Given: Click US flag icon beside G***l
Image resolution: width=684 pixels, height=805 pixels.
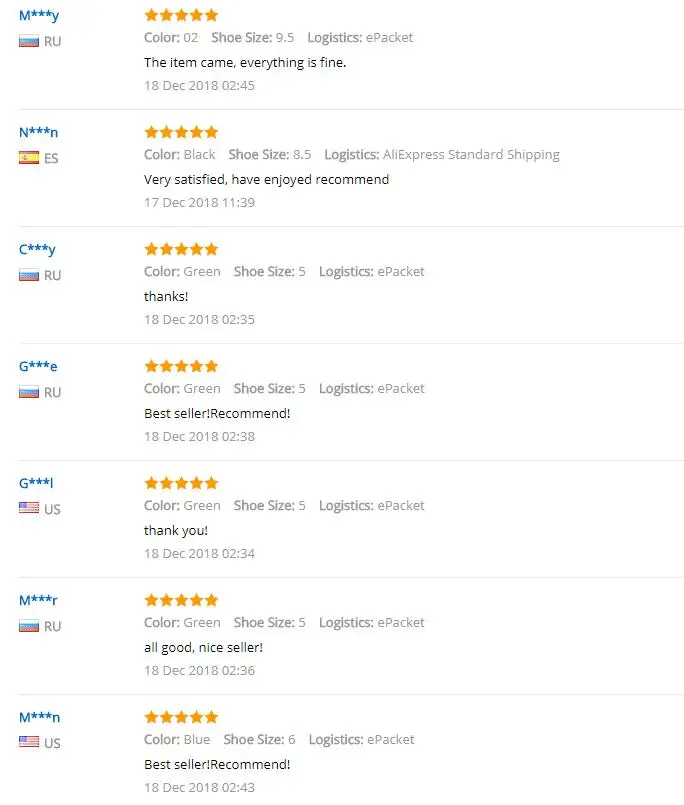Looking at the screenshot, I should tap(29, 509).
